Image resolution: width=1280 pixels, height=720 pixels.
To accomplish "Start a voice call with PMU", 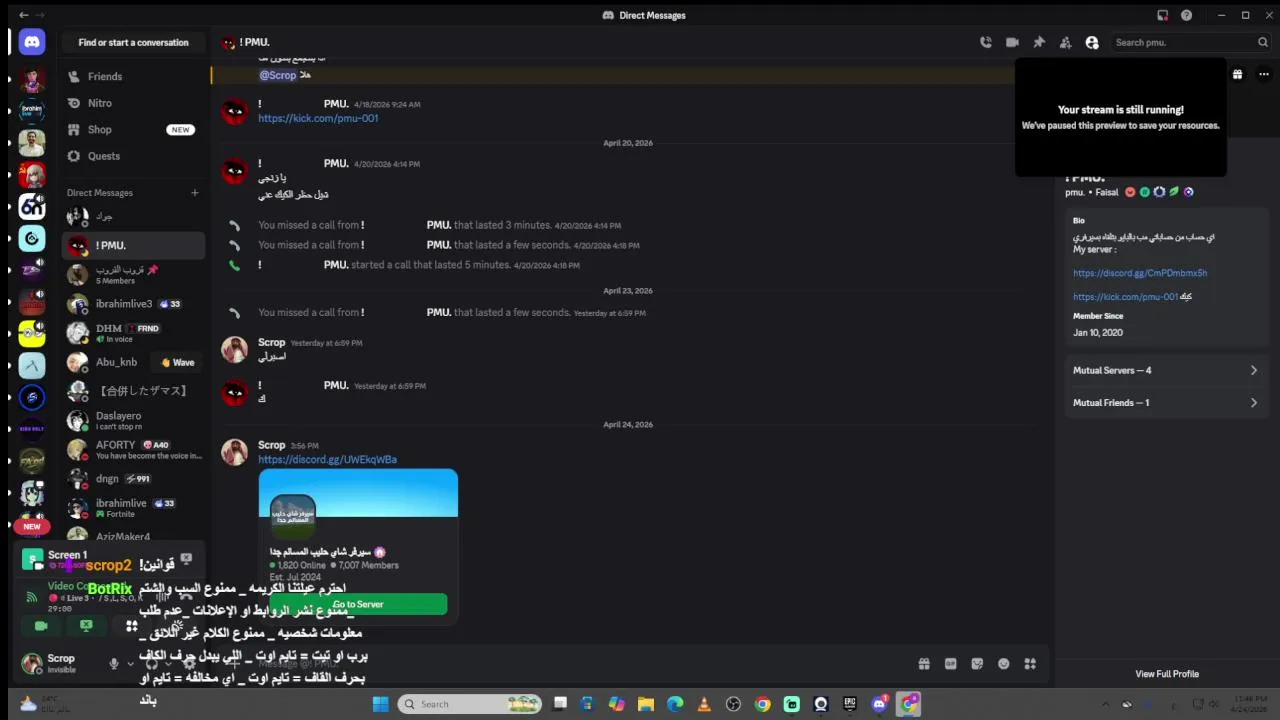I will pos(986,42).
